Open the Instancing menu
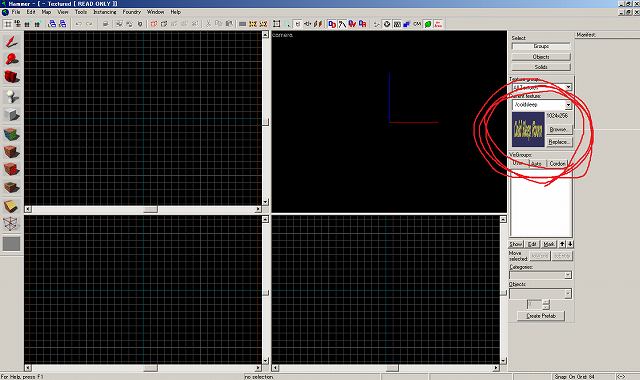Screen dimensions: 640x380 [x=104, y=12]
